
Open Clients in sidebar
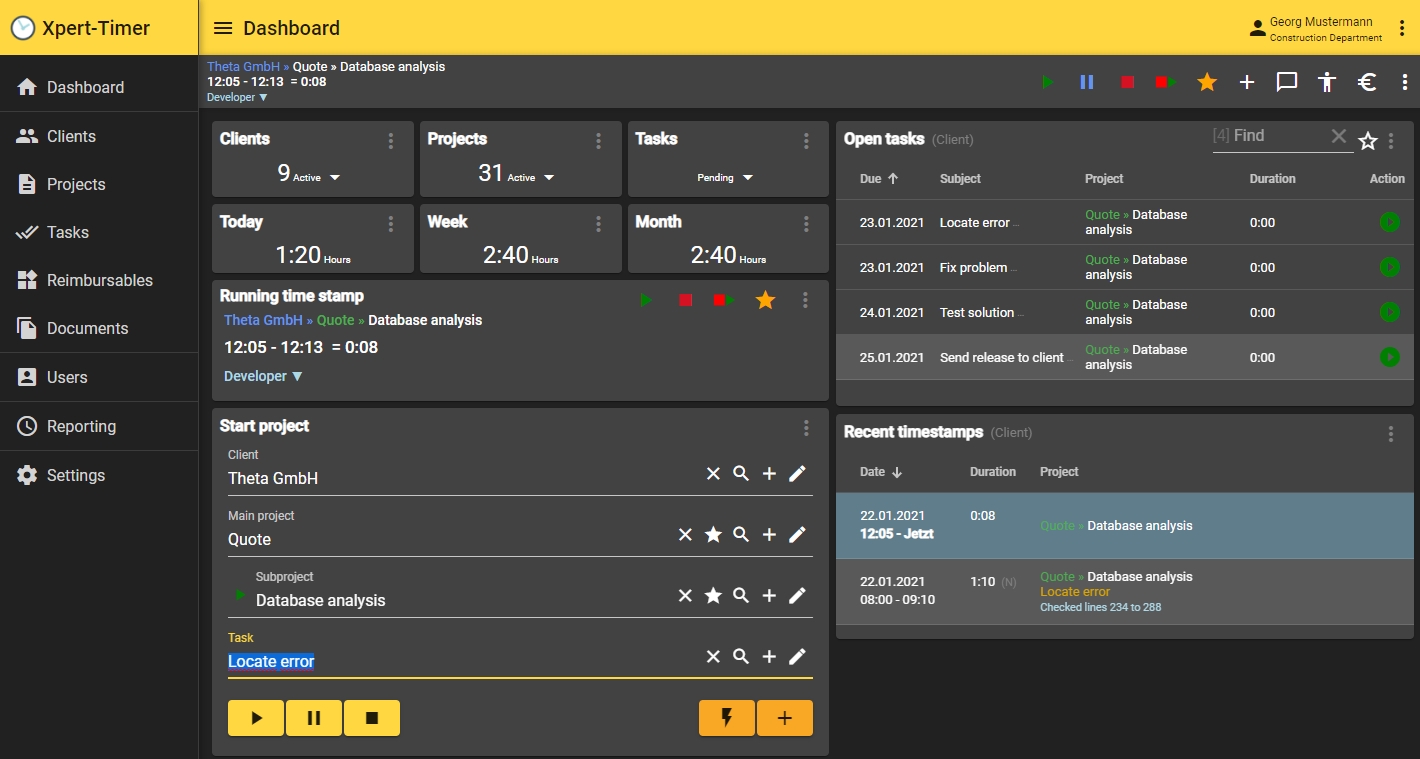coord(99,136)
